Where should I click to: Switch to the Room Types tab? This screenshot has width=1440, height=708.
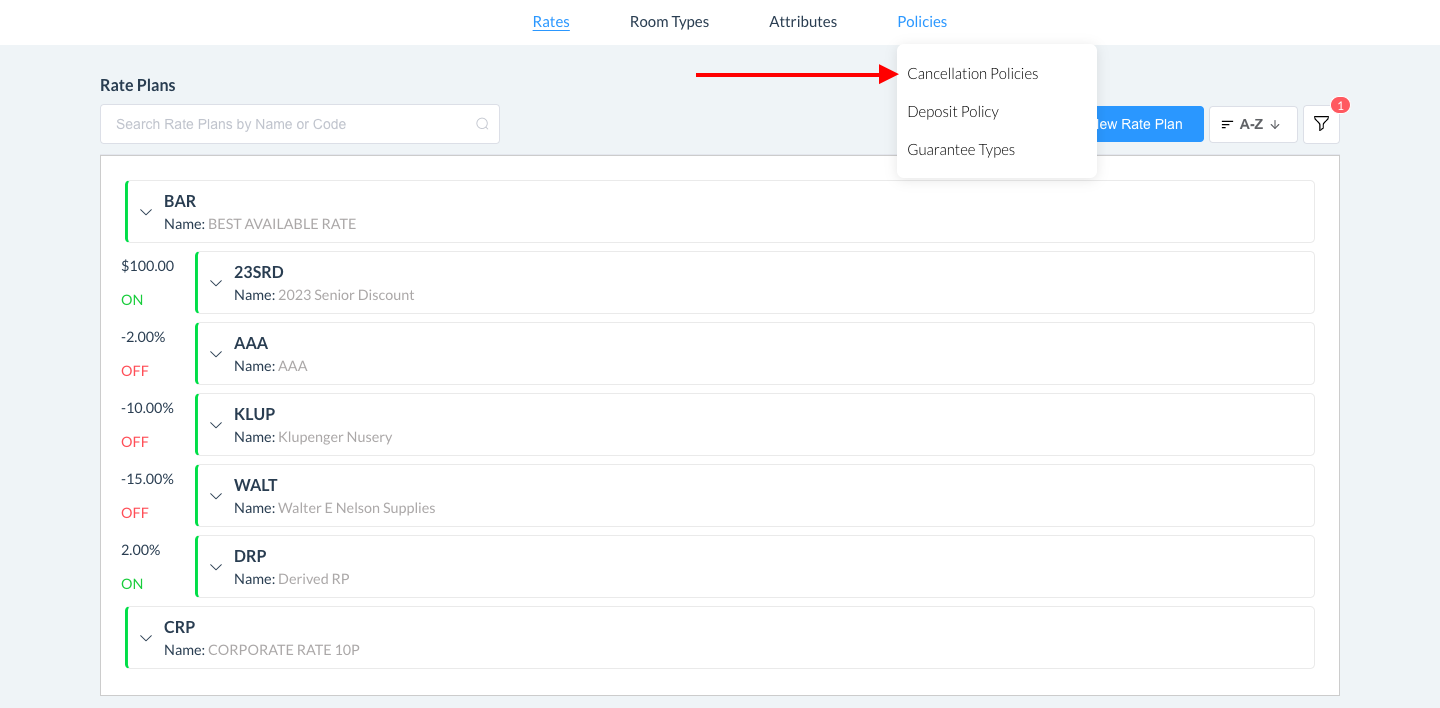coord(669,22)
